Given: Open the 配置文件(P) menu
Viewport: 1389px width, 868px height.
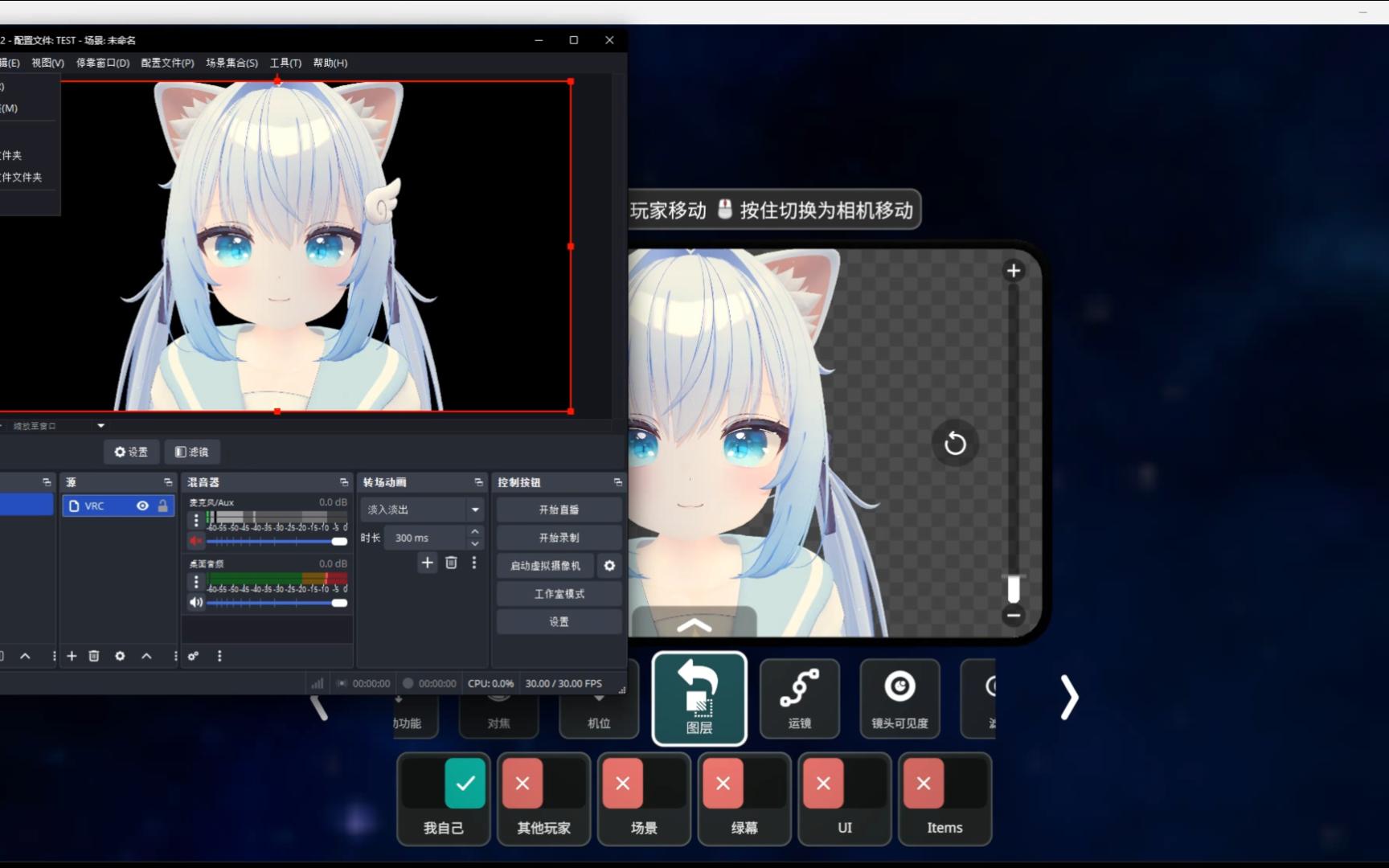Looking at the screenshot, I should coord(167,63).
